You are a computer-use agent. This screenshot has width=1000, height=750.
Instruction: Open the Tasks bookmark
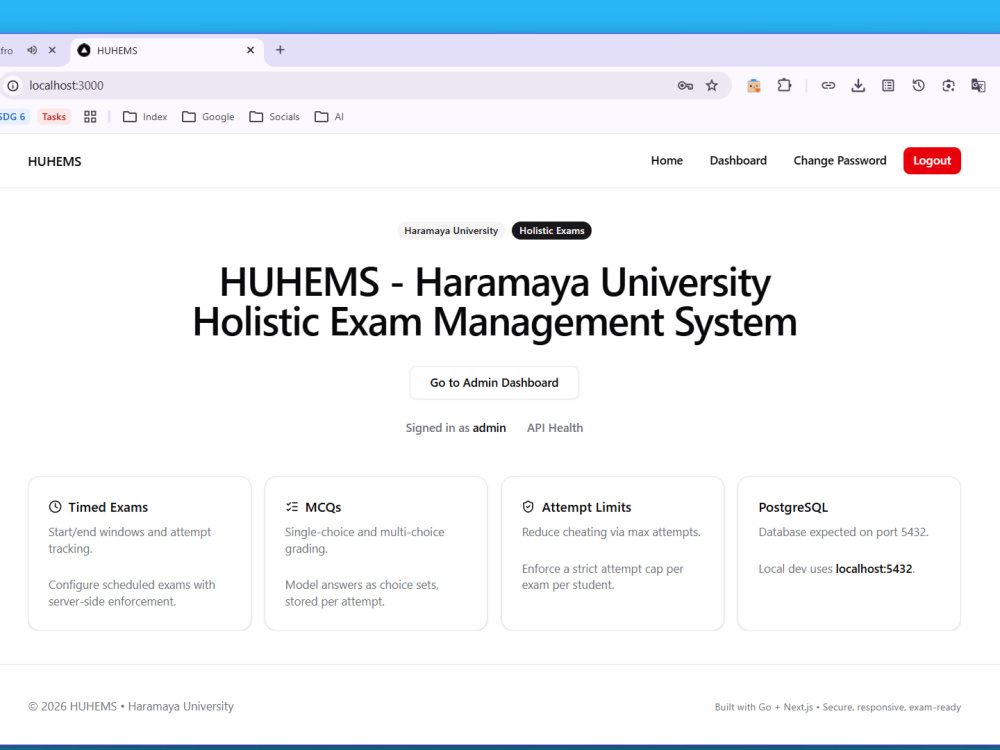click(54, 117)
